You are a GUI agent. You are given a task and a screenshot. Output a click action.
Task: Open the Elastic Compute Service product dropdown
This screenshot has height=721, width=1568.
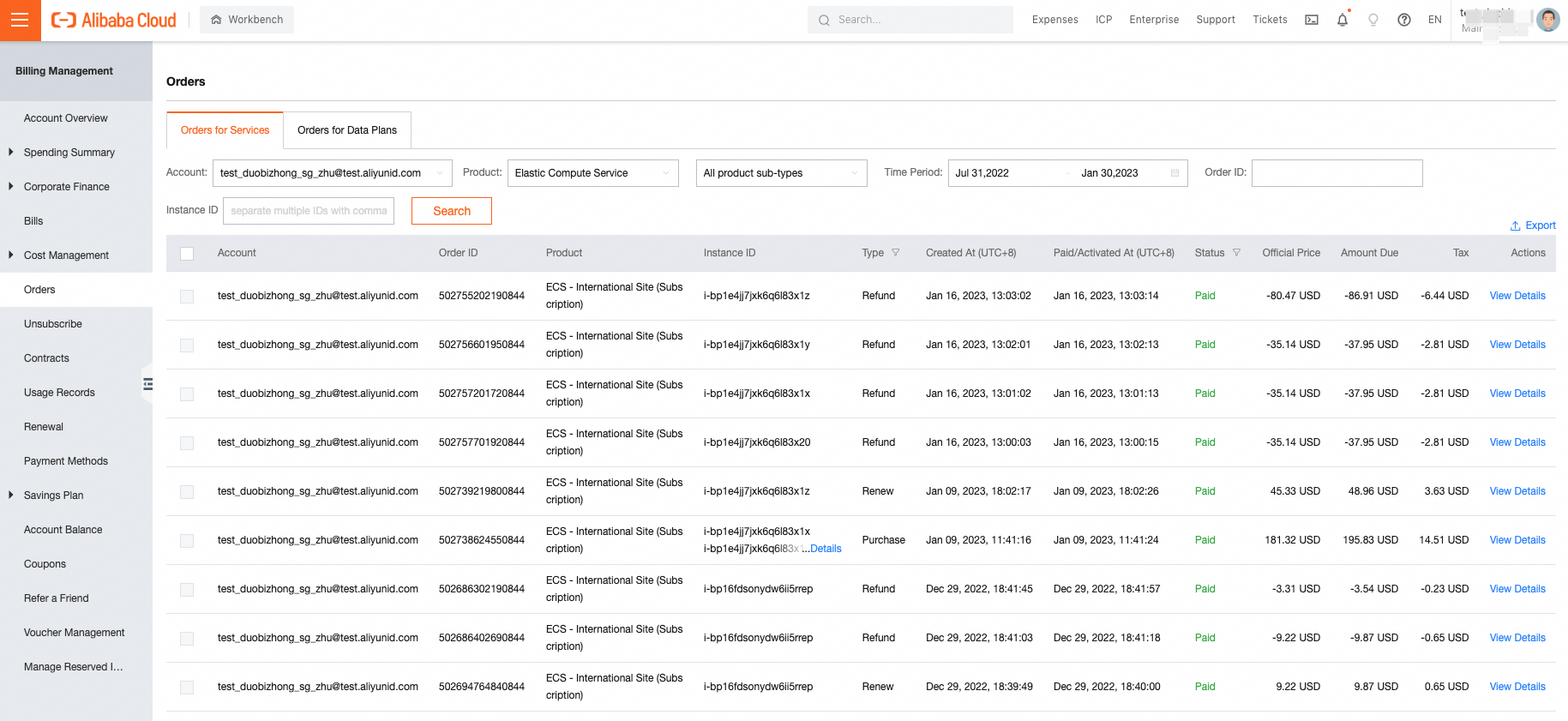coord(593,173)
